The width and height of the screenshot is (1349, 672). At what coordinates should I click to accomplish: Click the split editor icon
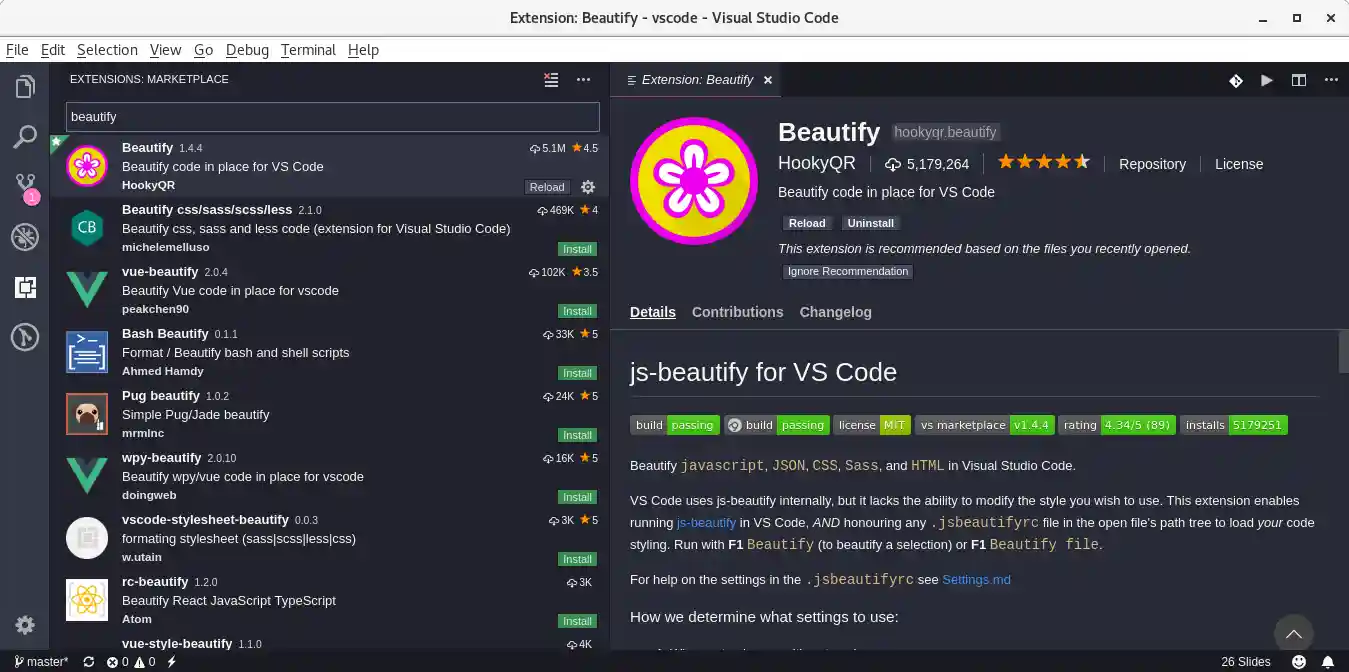click(1298, 80)
